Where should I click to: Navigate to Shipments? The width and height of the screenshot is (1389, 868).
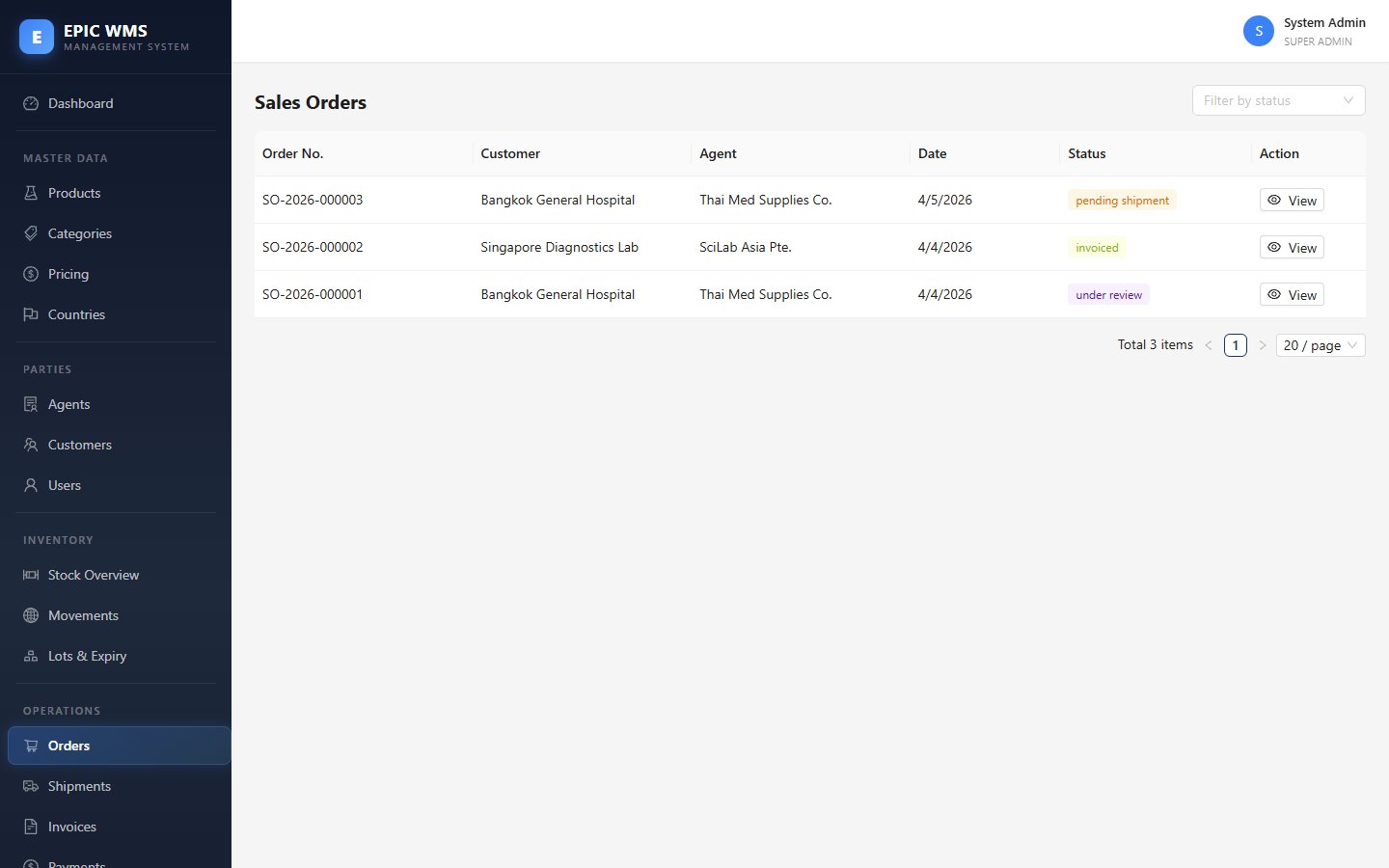[x=119, y=786]
